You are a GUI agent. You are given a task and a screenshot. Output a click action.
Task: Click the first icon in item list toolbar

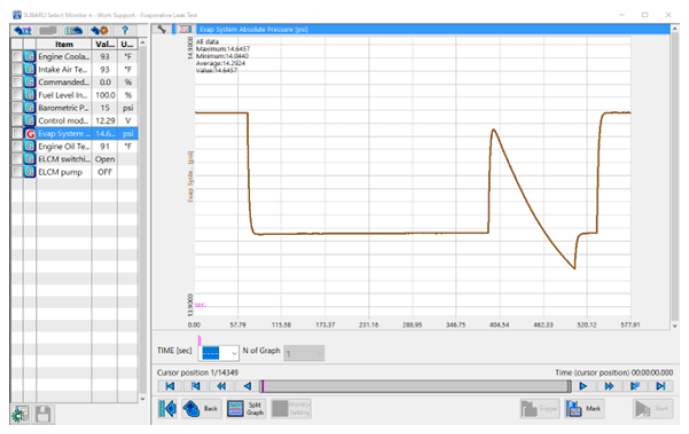20,31
